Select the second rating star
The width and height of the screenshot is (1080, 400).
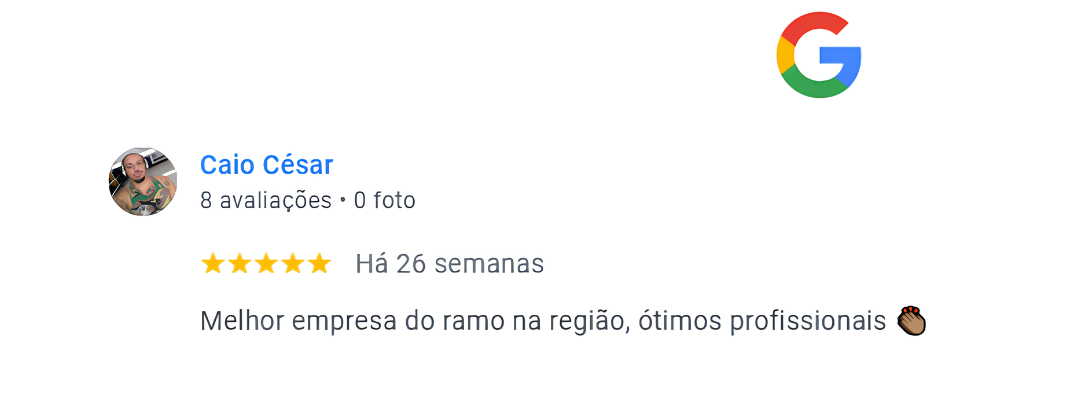click(x=239, y=264)
